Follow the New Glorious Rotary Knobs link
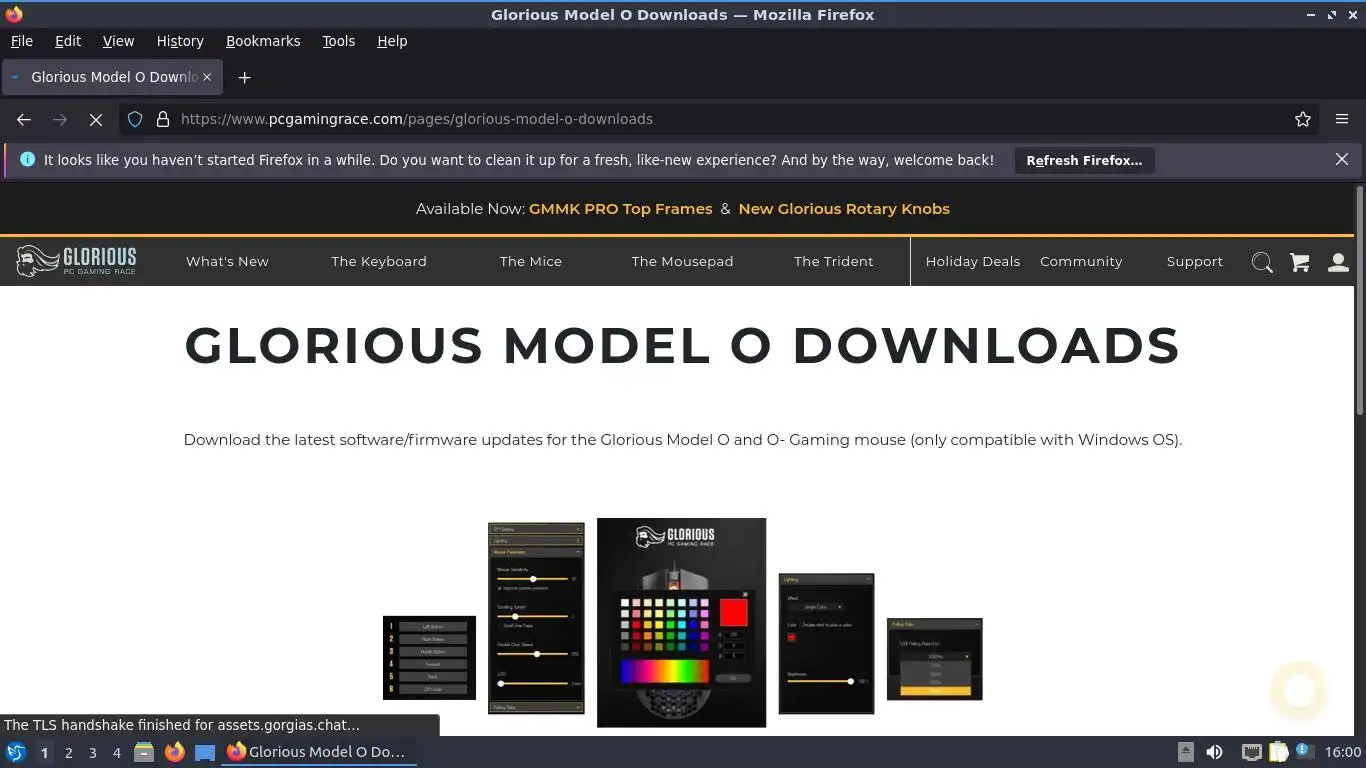Screen dimensions: 1366x768 [844, 209]
